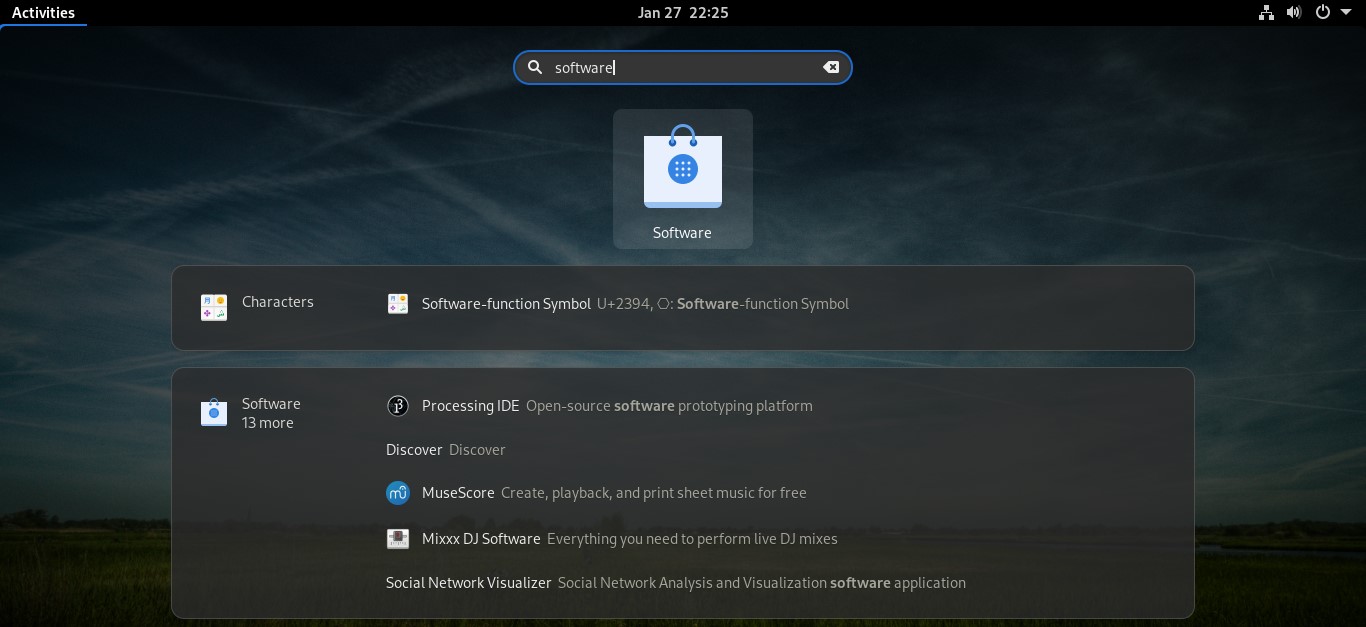Open the Activities overview button

[x=43, y=13]
